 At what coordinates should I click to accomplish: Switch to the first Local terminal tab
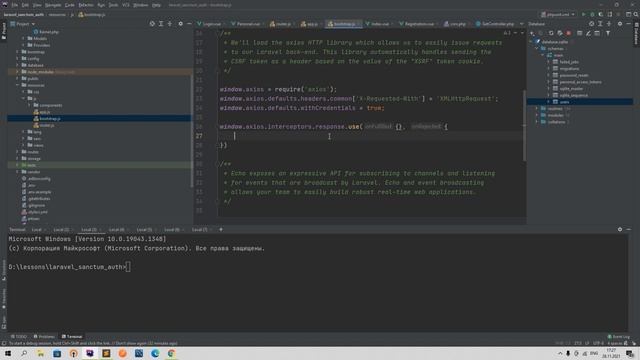click(x=37, y=230)
